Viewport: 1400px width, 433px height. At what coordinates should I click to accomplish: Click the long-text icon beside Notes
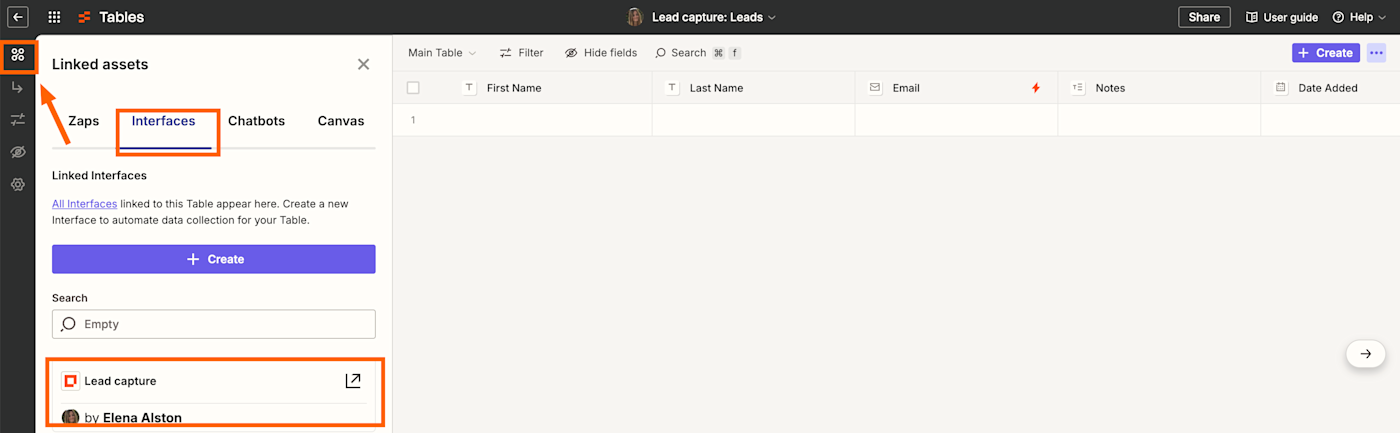1078,88
